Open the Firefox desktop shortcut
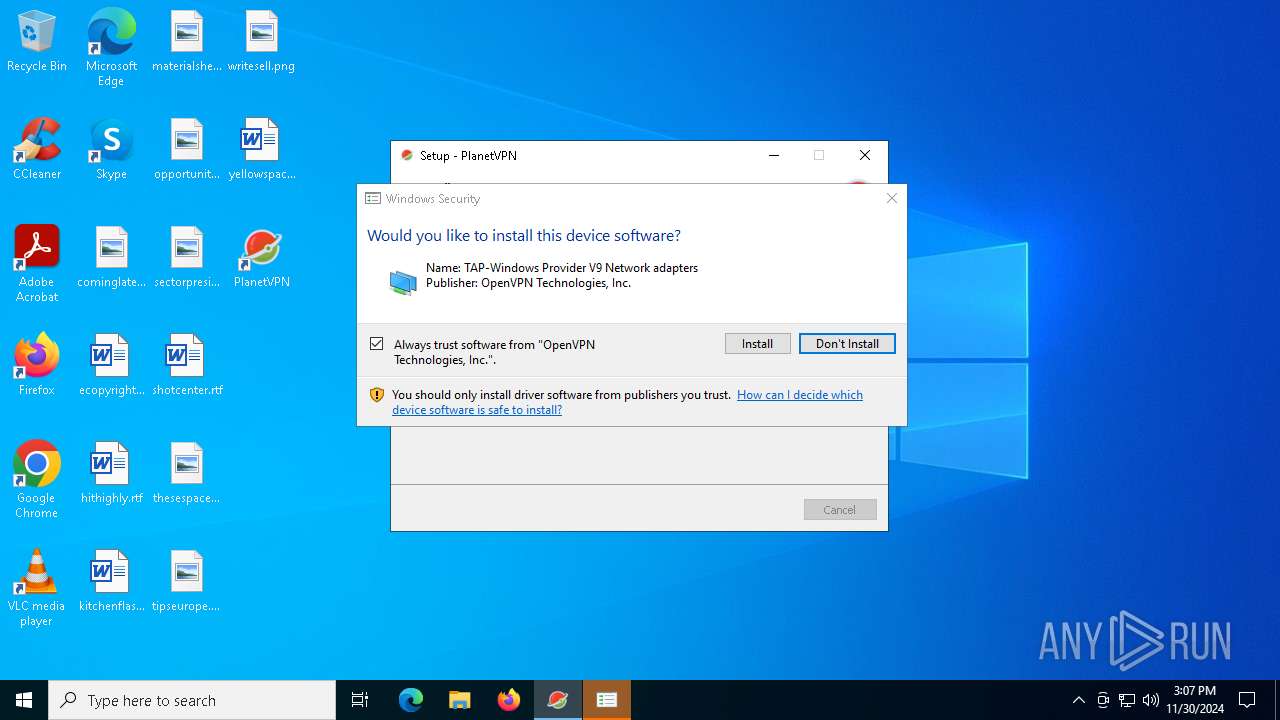Image resolution: width=1280 pixels, height=720 pixels. tap(37, 366)
